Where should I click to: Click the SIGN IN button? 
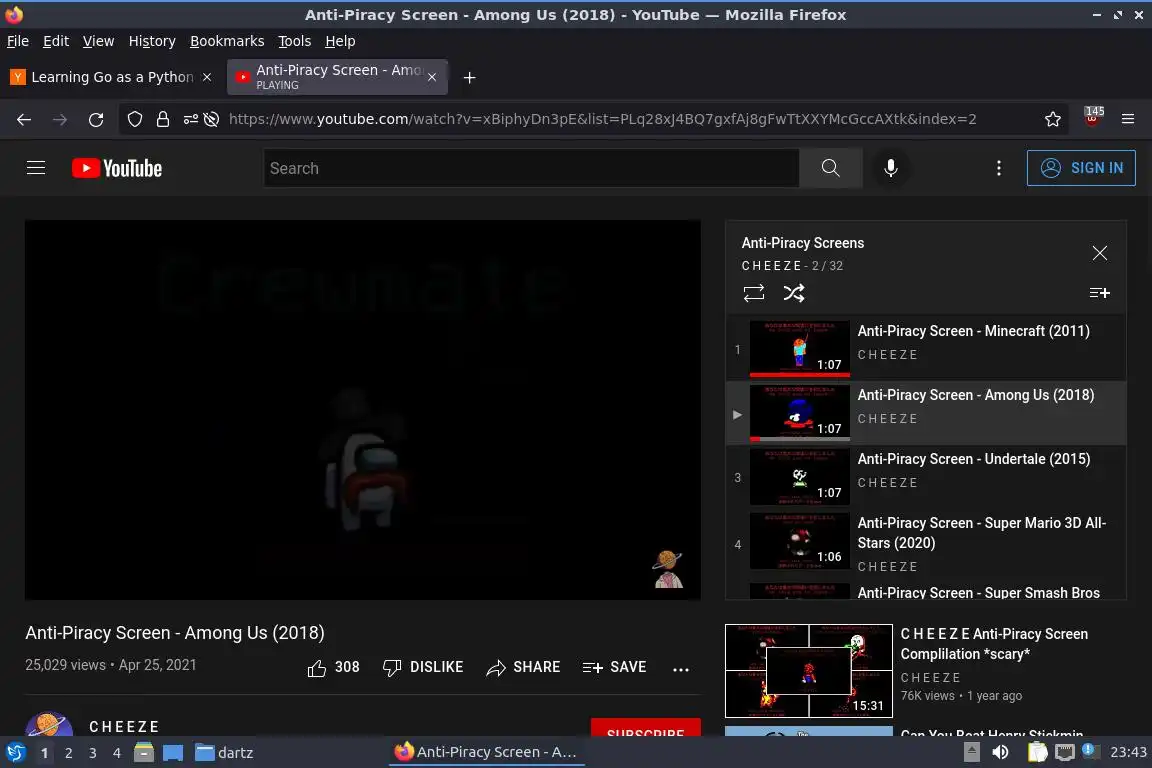[x=1081, y=168]
